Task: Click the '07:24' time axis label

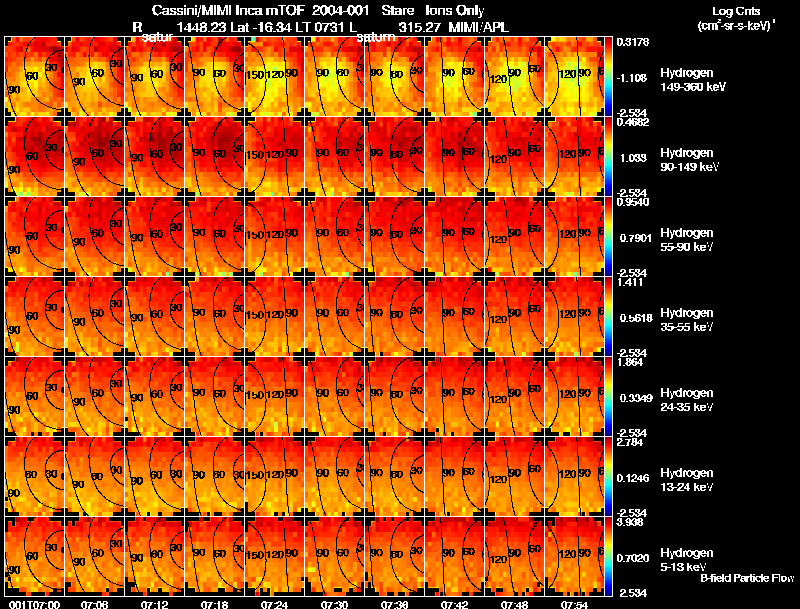Action: [x=274, y=605]
